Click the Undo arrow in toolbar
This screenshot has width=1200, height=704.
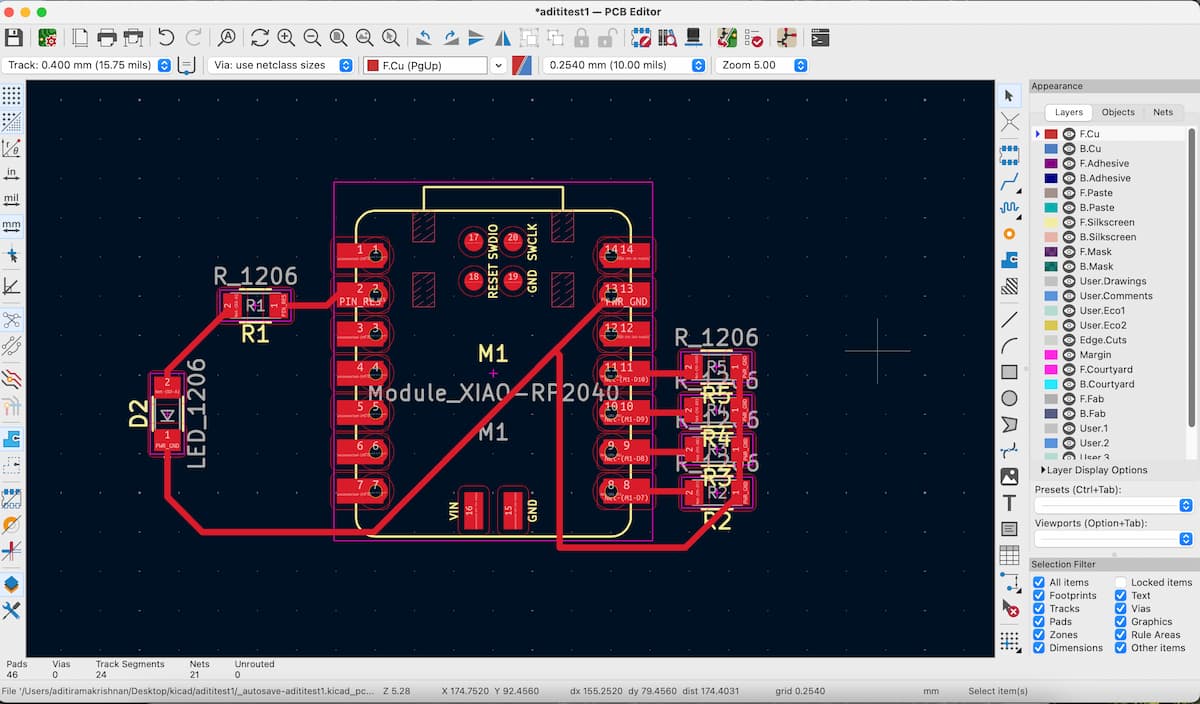pos(166,38)
